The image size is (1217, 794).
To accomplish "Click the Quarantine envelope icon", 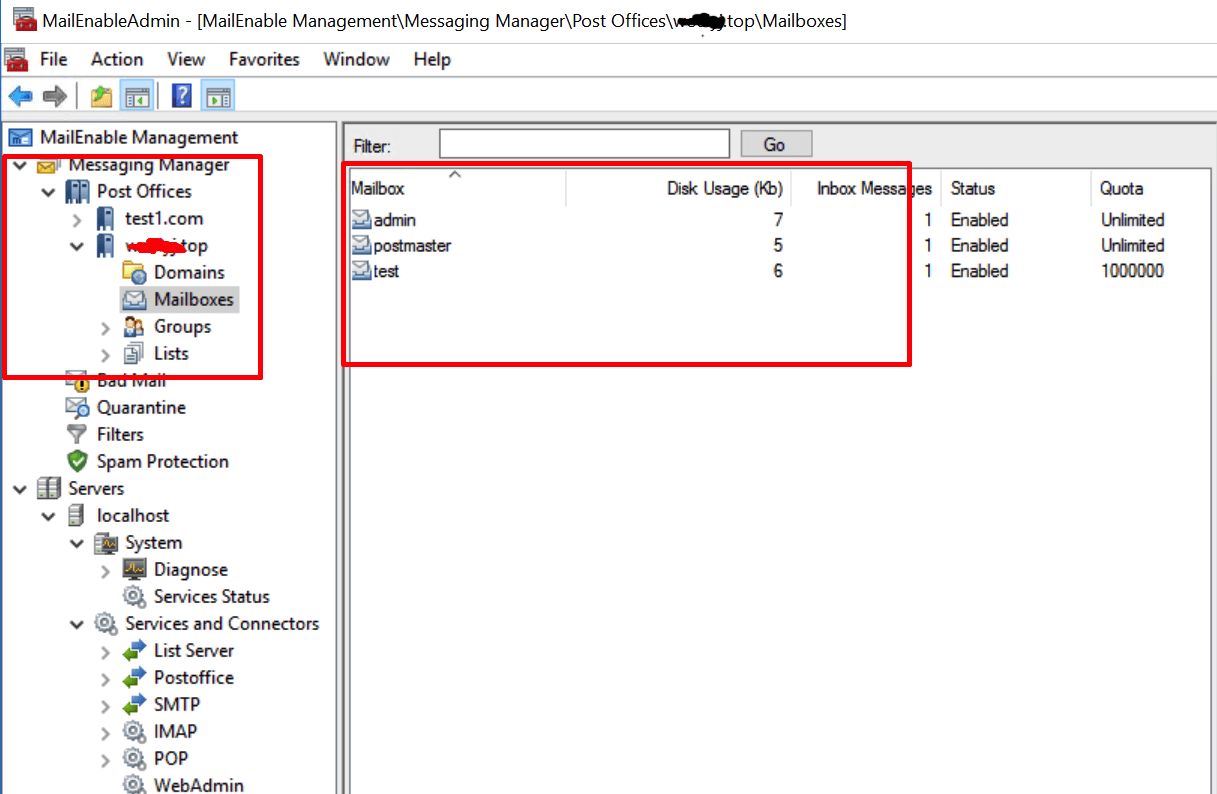I will tap(77, 407).
